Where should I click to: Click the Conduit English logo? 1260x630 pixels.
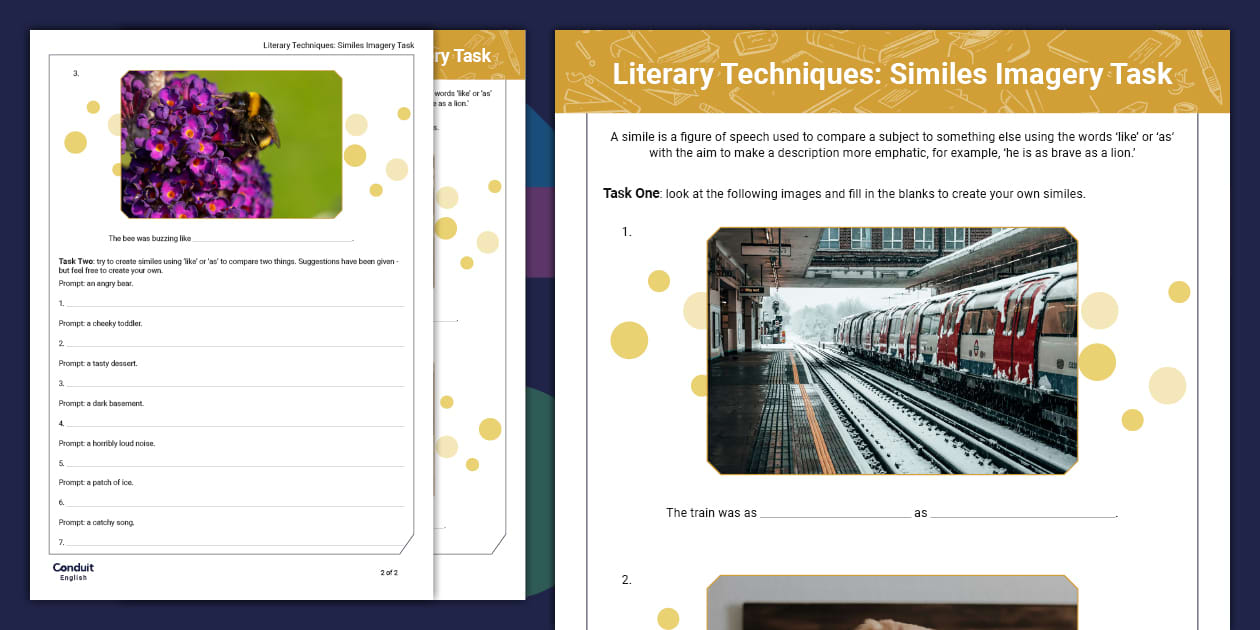click(x=73, y=568)
